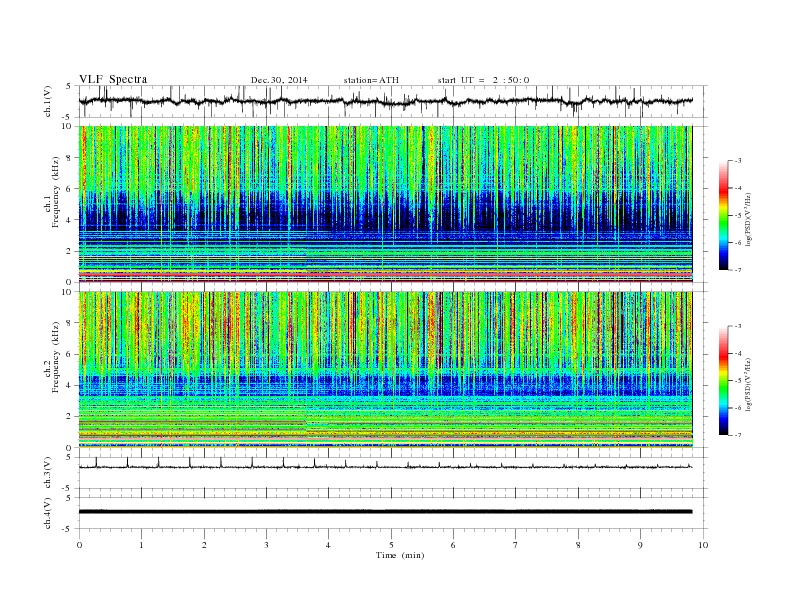Click the time axis tick label "5"

coord(391,545)
